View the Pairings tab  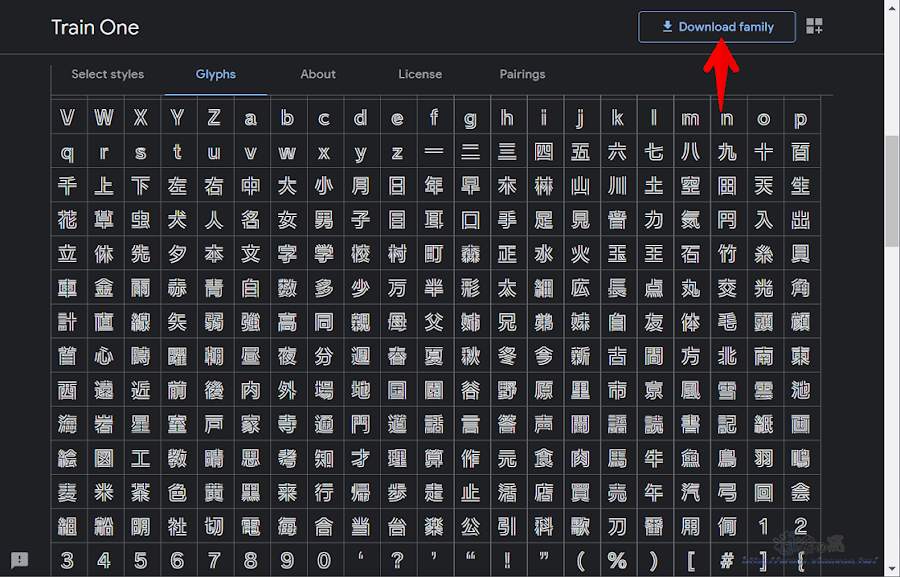(x=521, y=74)
